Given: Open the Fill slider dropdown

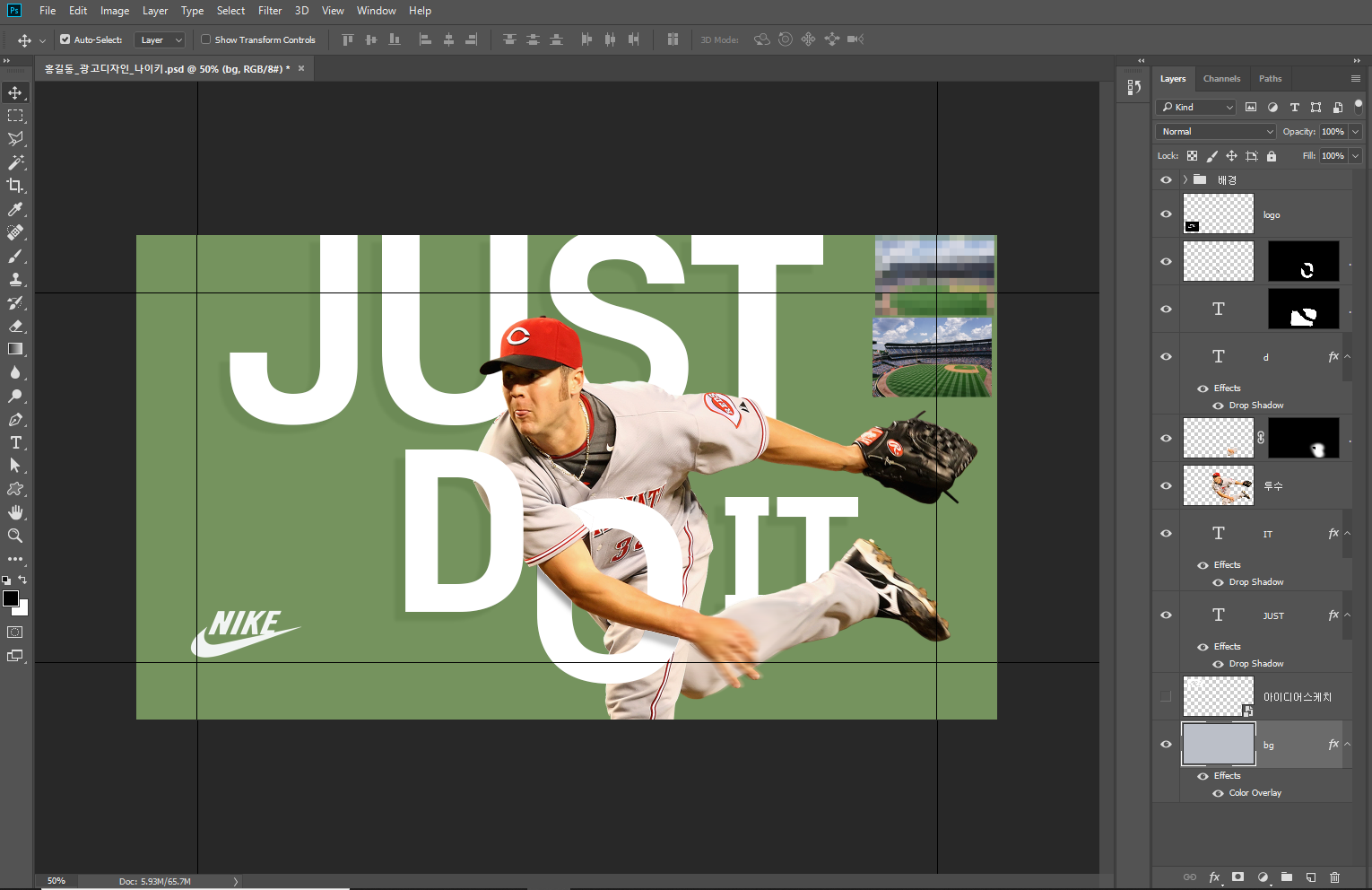Looking at the screenshot, I should coord(1356,155).
